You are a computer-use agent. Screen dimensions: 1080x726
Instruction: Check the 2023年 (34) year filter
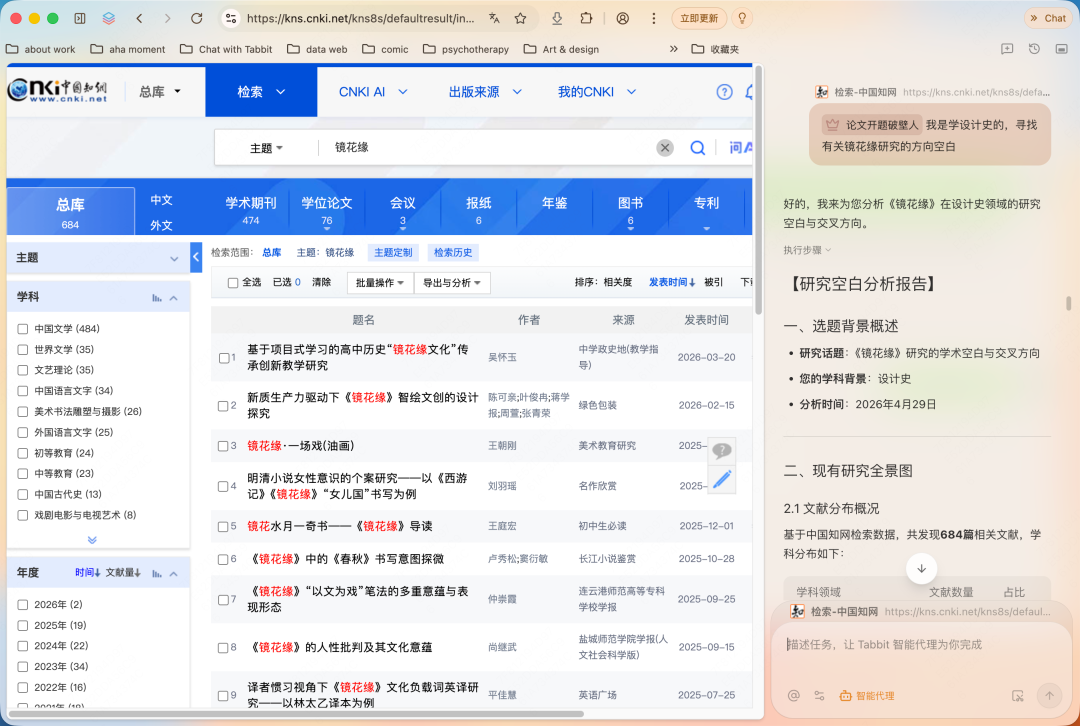click(23, 667)
